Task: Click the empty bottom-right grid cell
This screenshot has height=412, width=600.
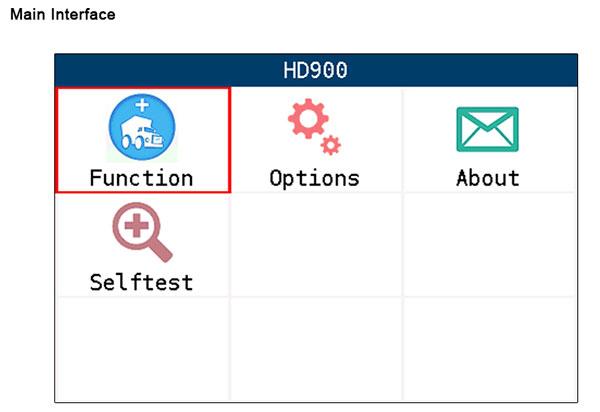Action: 488,349
